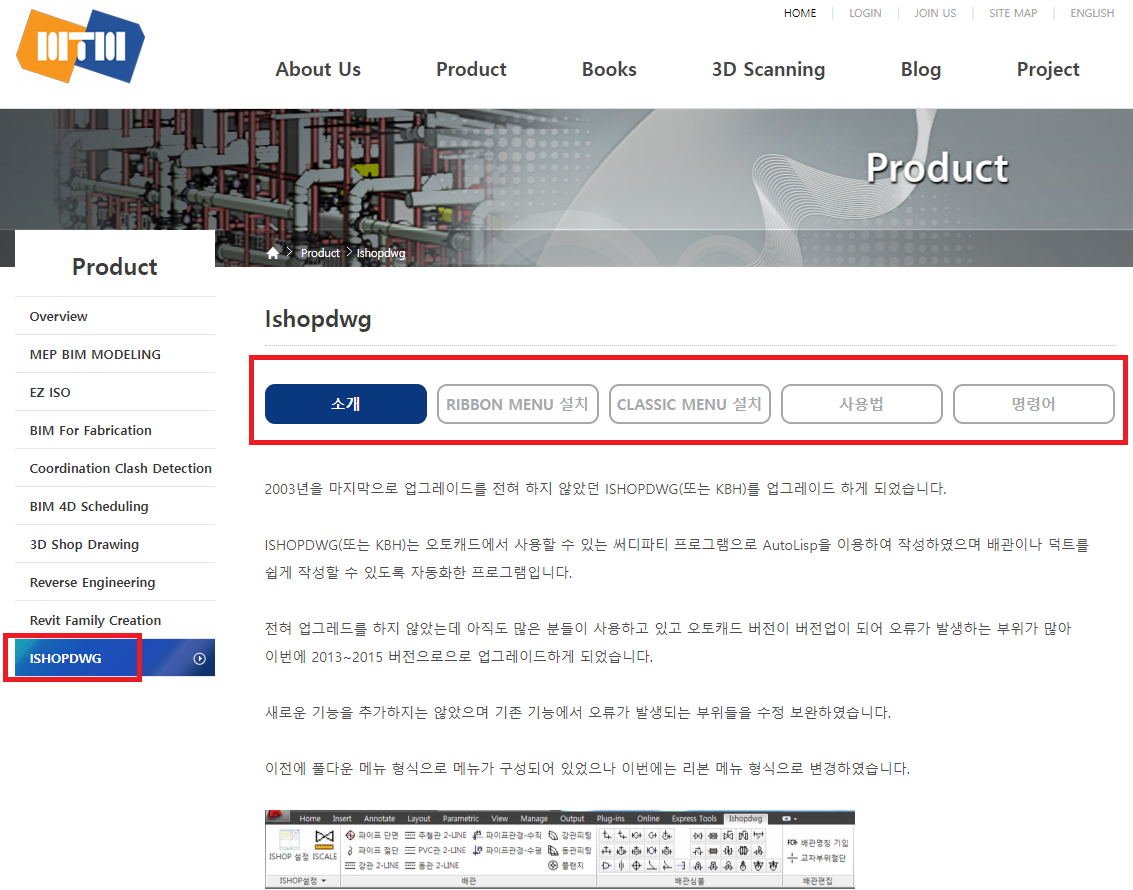Image resolution: width=1133 pixels, height=890 pixels.
Task: Click the home icon in breadcrumb
Action: pyautogui.click(x=272, y=253)
